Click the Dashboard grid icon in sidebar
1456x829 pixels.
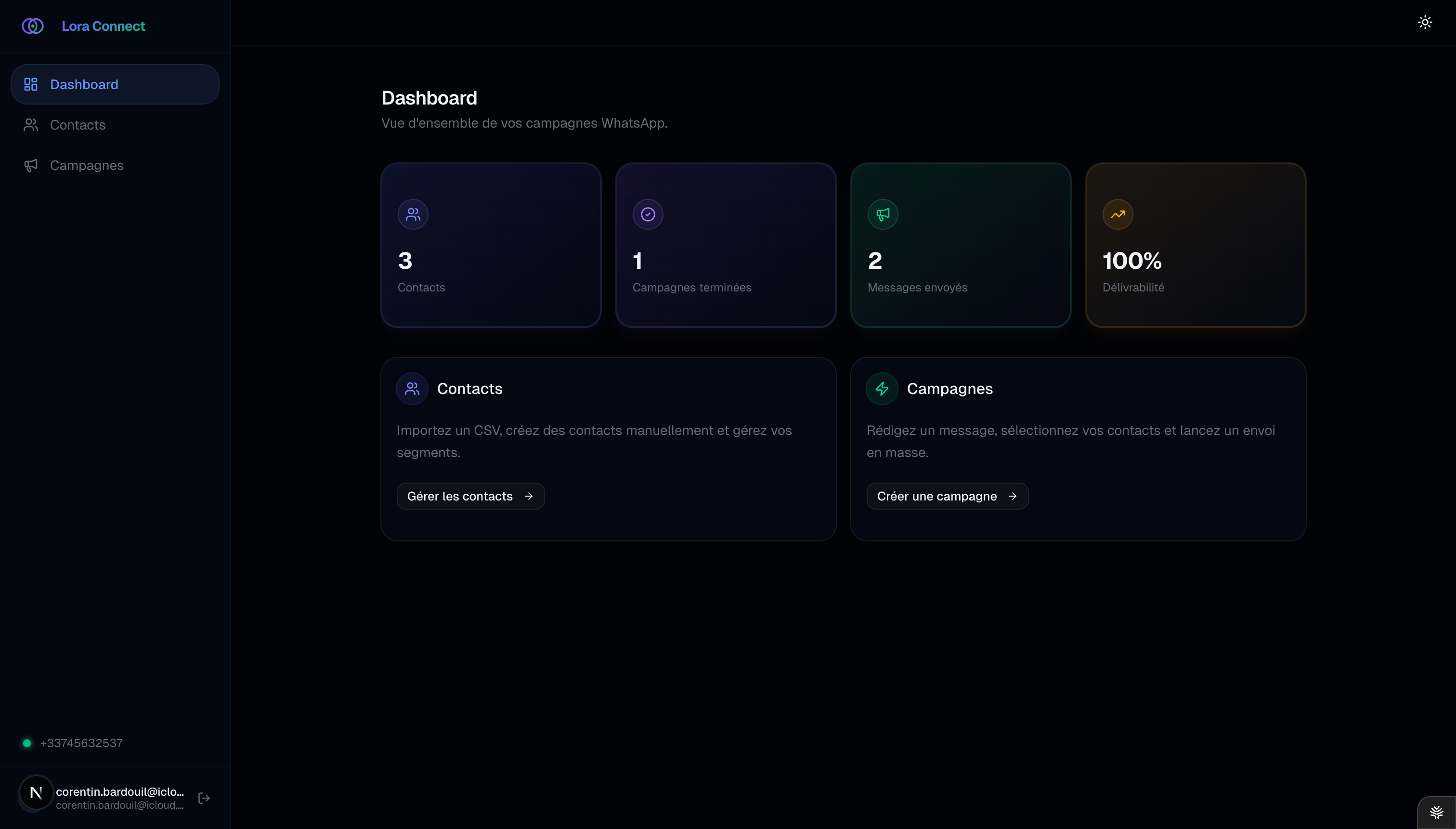tap(31, 84)
